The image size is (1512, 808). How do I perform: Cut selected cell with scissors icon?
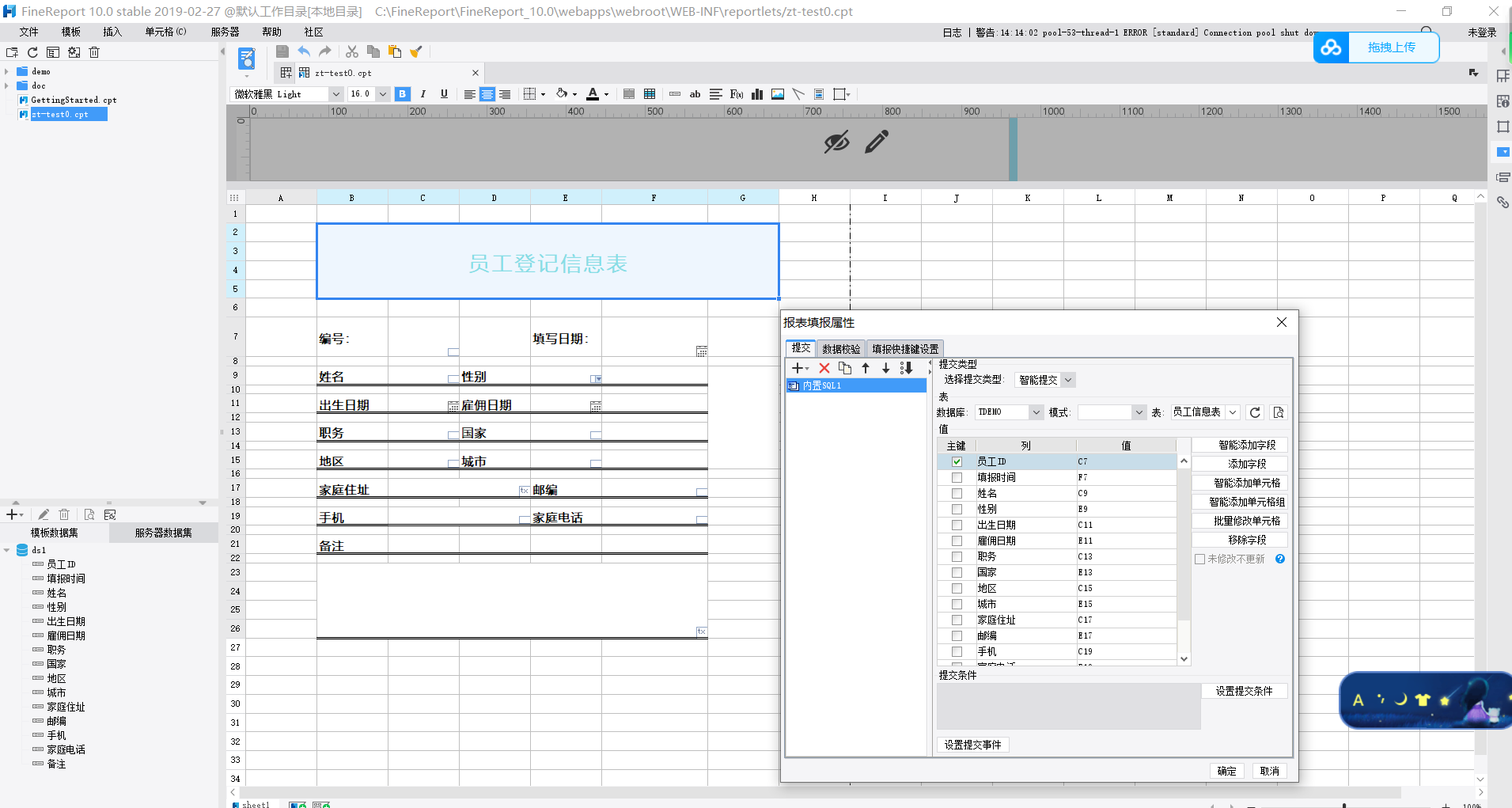(x=352, y=51)
